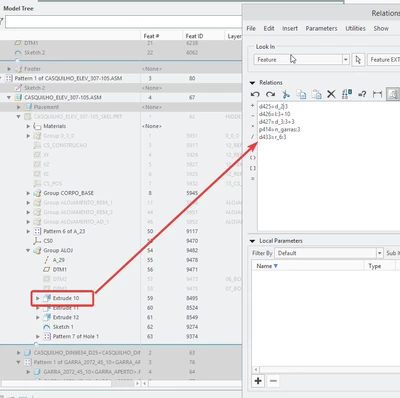The height and width of the screenshot is (398, 400).
Task: Select Extrude 10 in the model tree
Action: pyautogui.click(x=66, y=298)
